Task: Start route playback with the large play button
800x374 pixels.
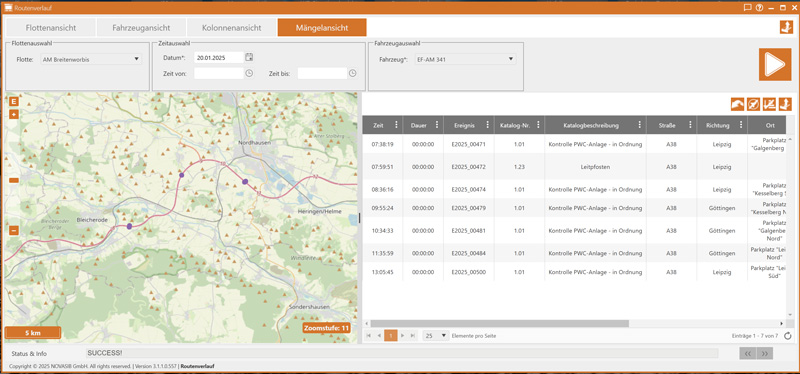Action: (x=774, y=64)
